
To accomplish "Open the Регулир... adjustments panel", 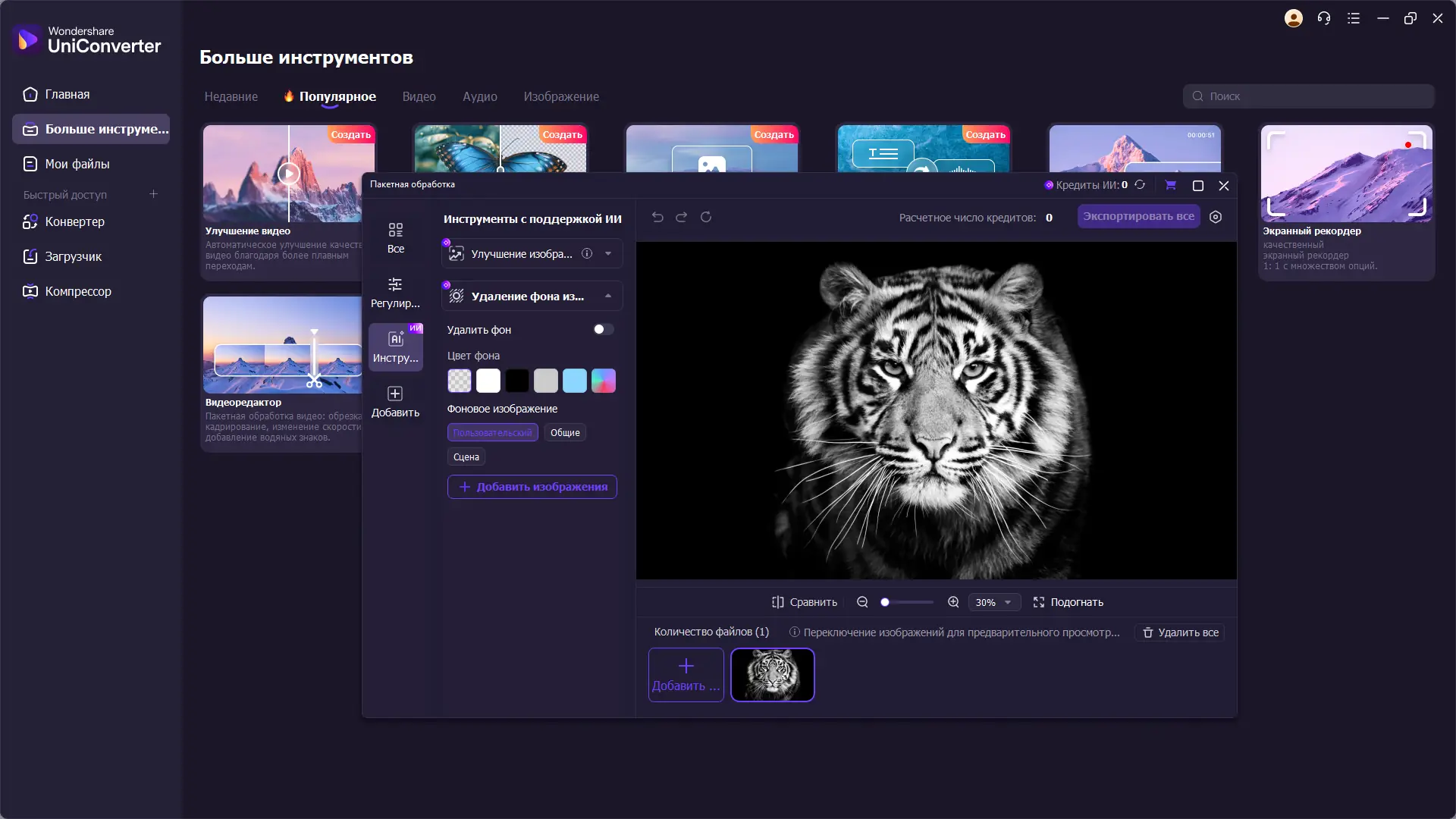I will (x=395, y=292).
